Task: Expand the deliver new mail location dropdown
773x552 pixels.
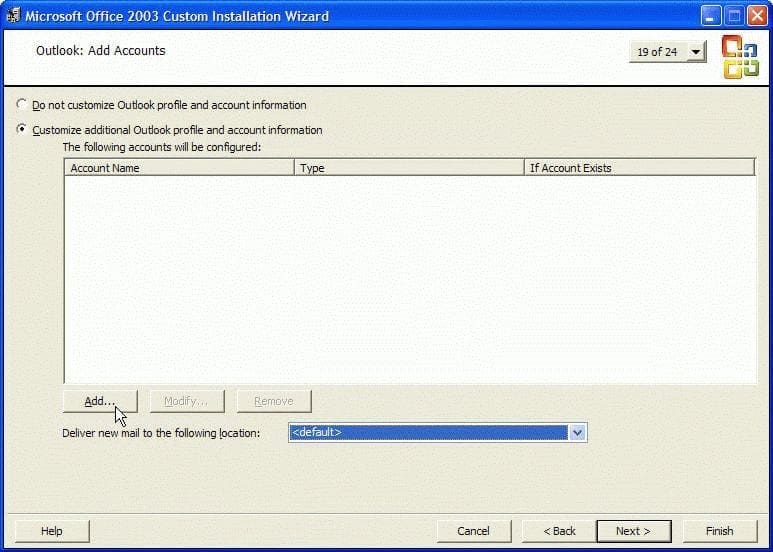Action: pos(577,433)
